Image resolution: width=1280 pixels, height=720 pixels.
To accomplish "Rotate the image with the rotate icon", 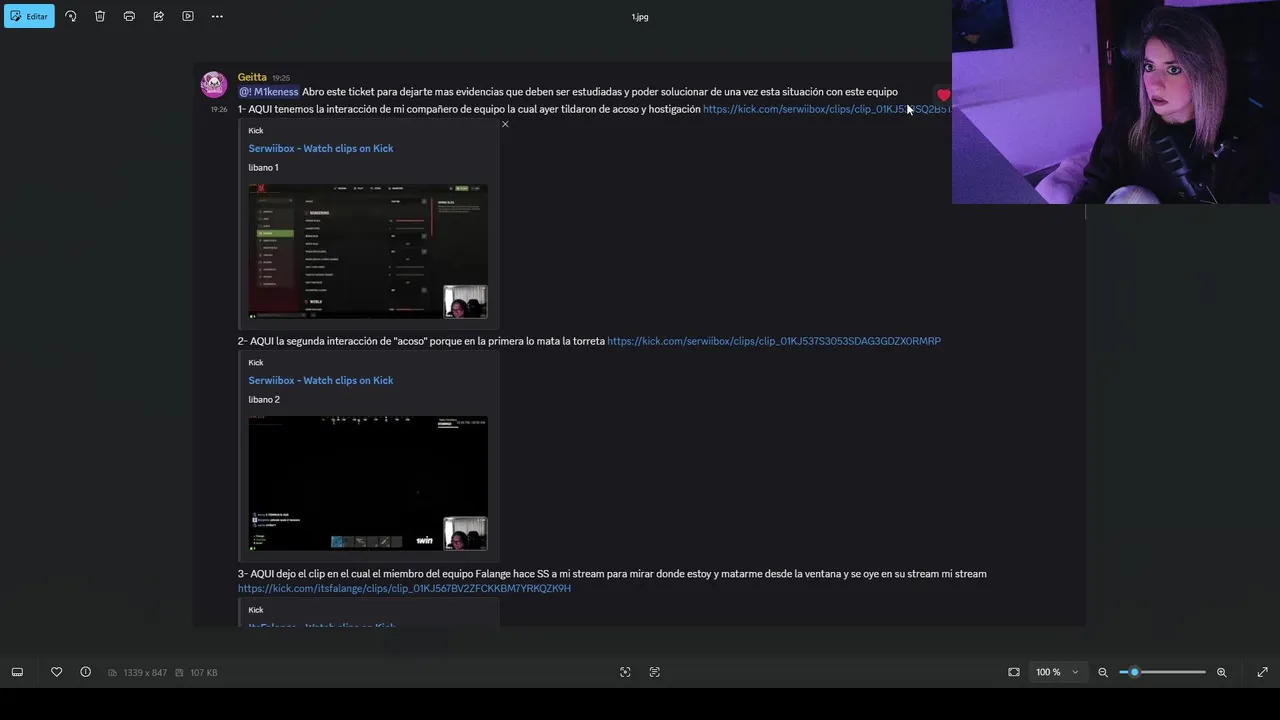I will [70, 16].
